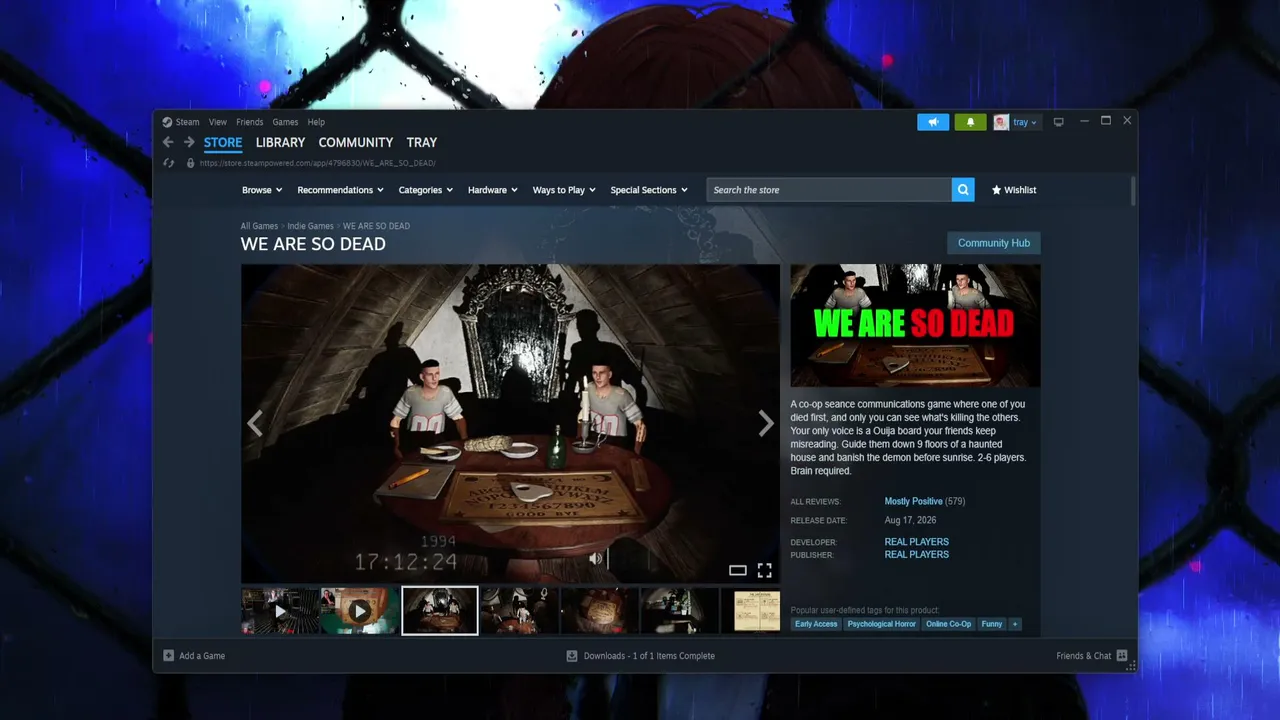Image resolution: width=1280 pixels, height=720 pixels.
Task: Expand the Special Sections dropdown
Action: 649,190
